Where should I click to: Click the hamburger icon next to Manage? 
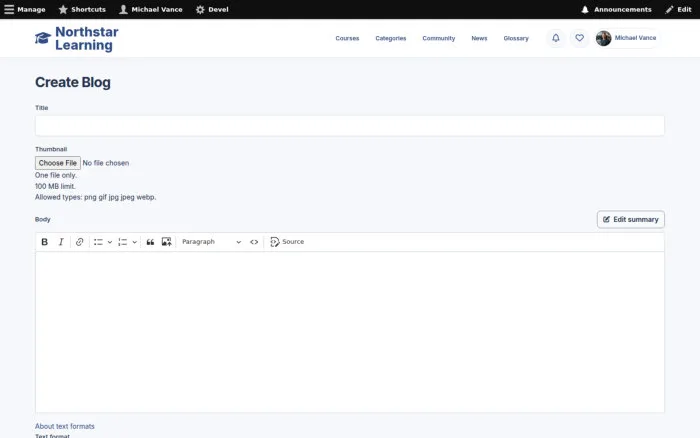point(9,9)
